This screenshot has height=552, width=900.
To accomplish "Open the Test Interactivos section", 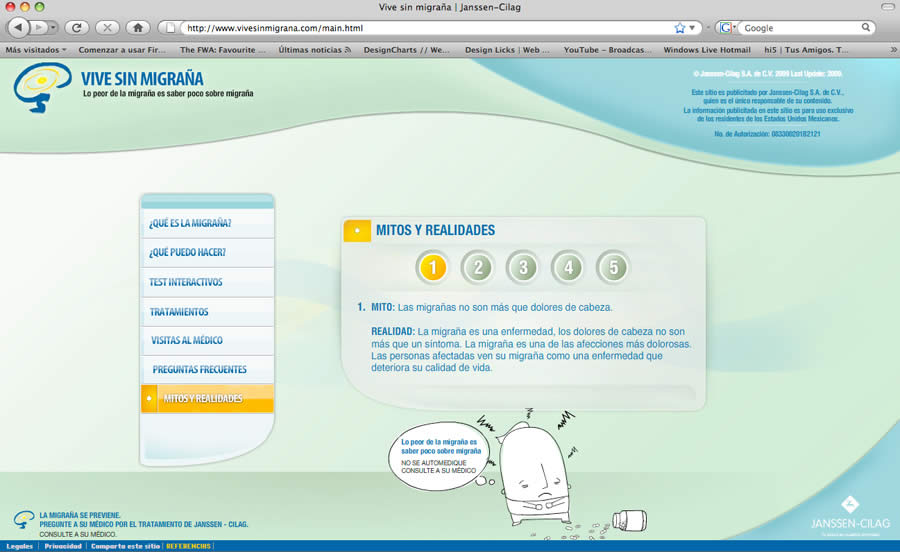I will [x=208, y=282].
